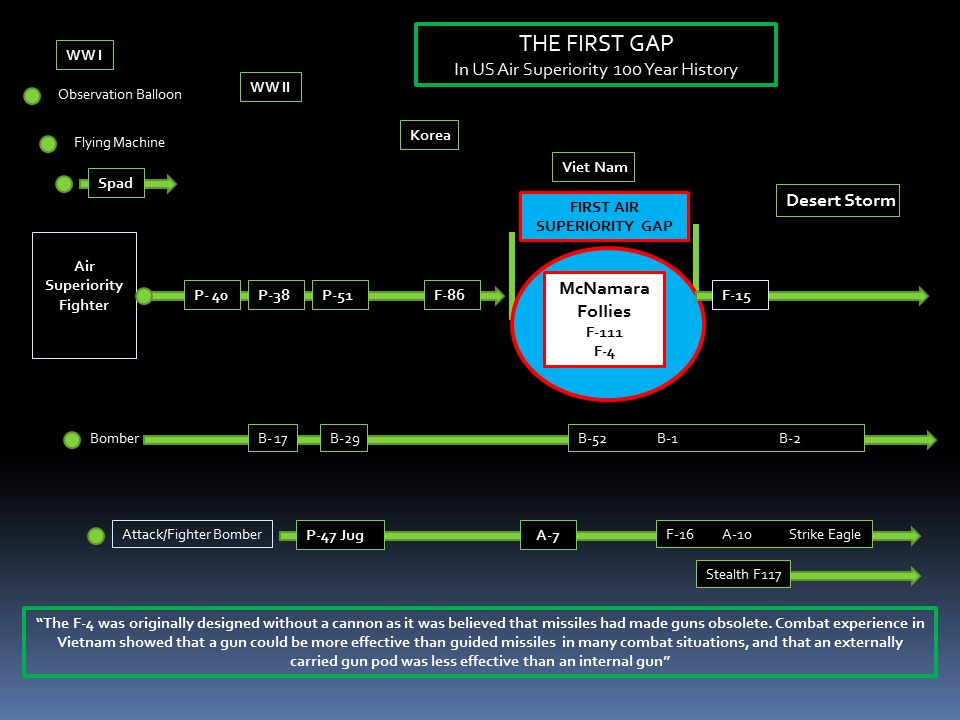Click the green bullet beside Observation Balloon

click(32, 96)
